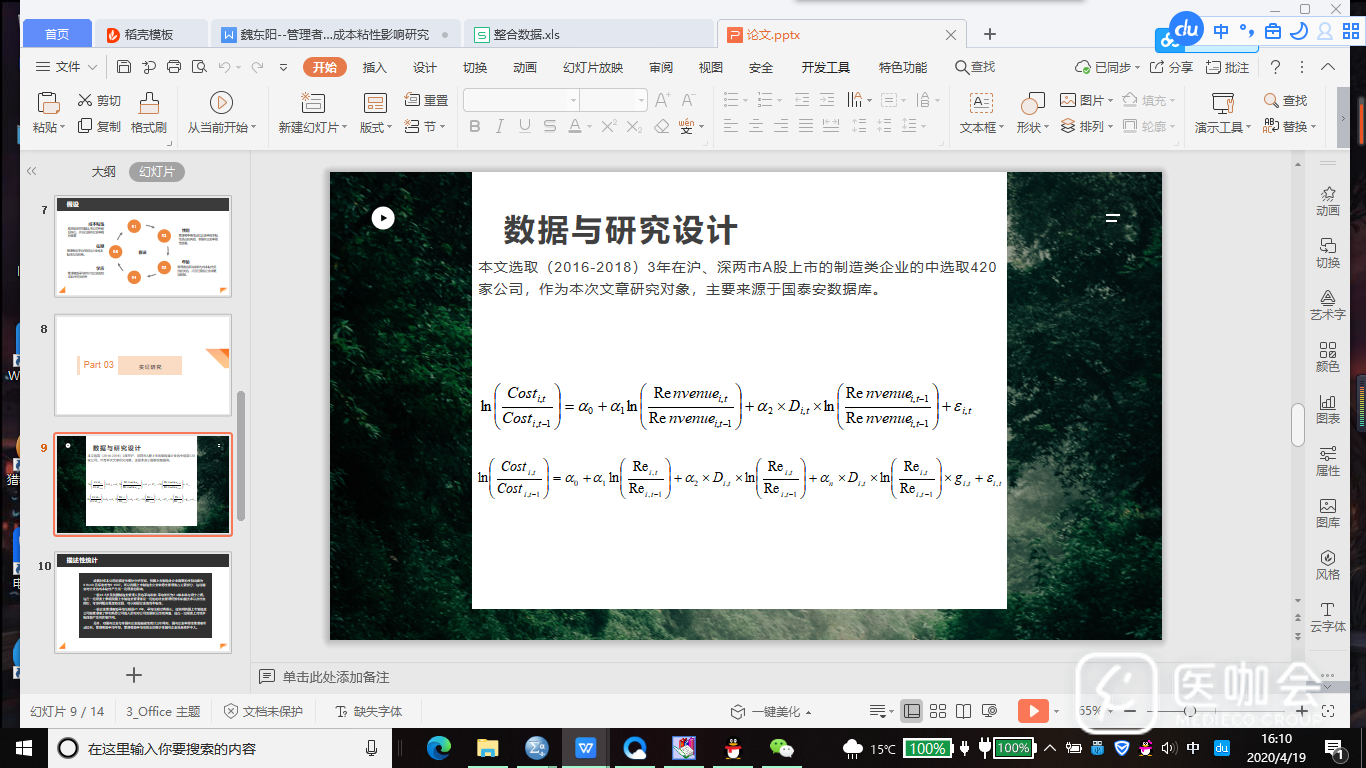Open the Word Art (艺术字) sidebar panel

tap(1328, 304)
